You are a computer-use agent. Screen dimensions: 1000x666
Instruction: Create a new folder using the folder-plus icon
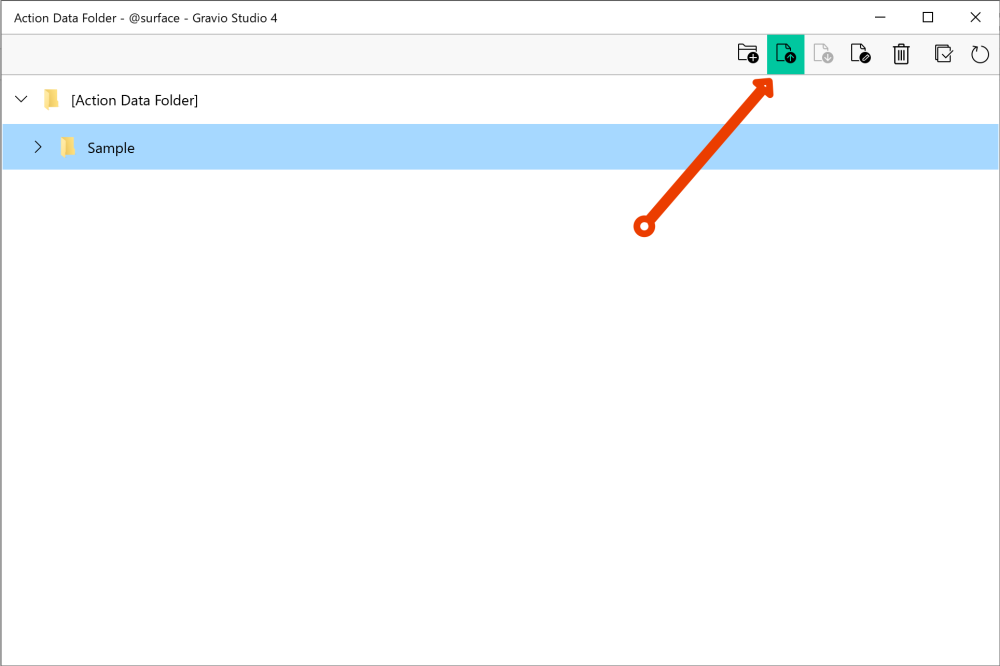pos(747,54)
